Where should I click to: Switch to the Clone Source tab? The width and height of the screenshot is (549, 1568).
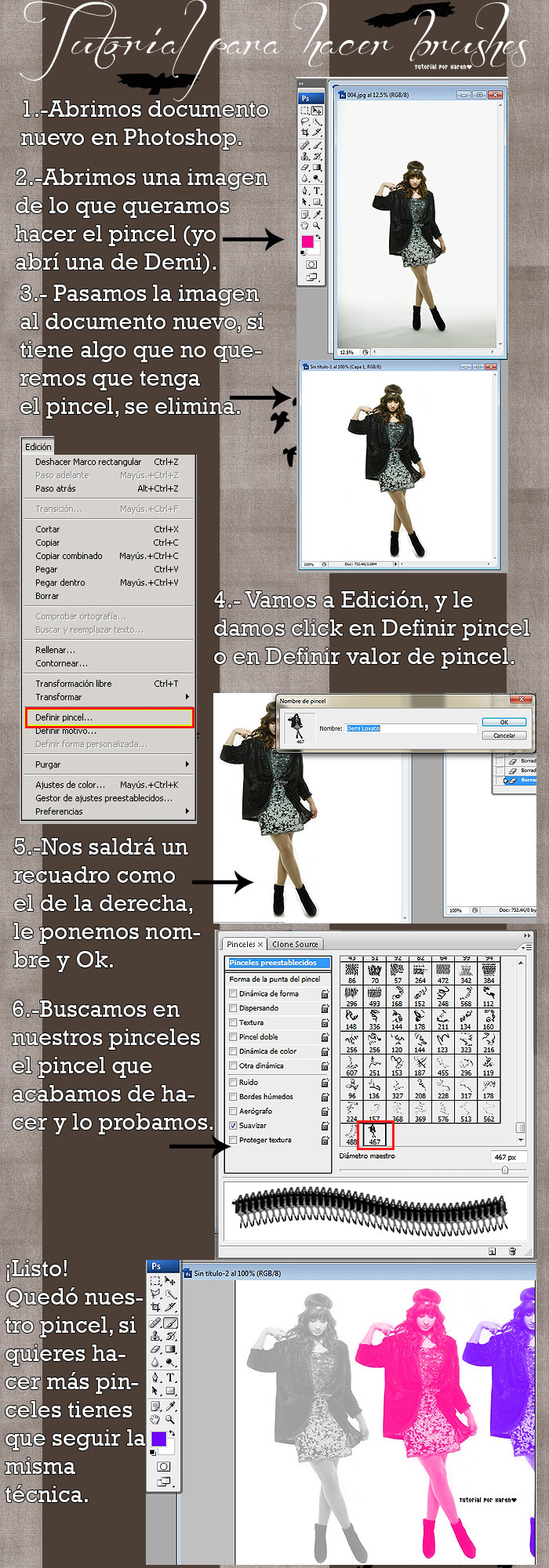[x=295, y=944]
